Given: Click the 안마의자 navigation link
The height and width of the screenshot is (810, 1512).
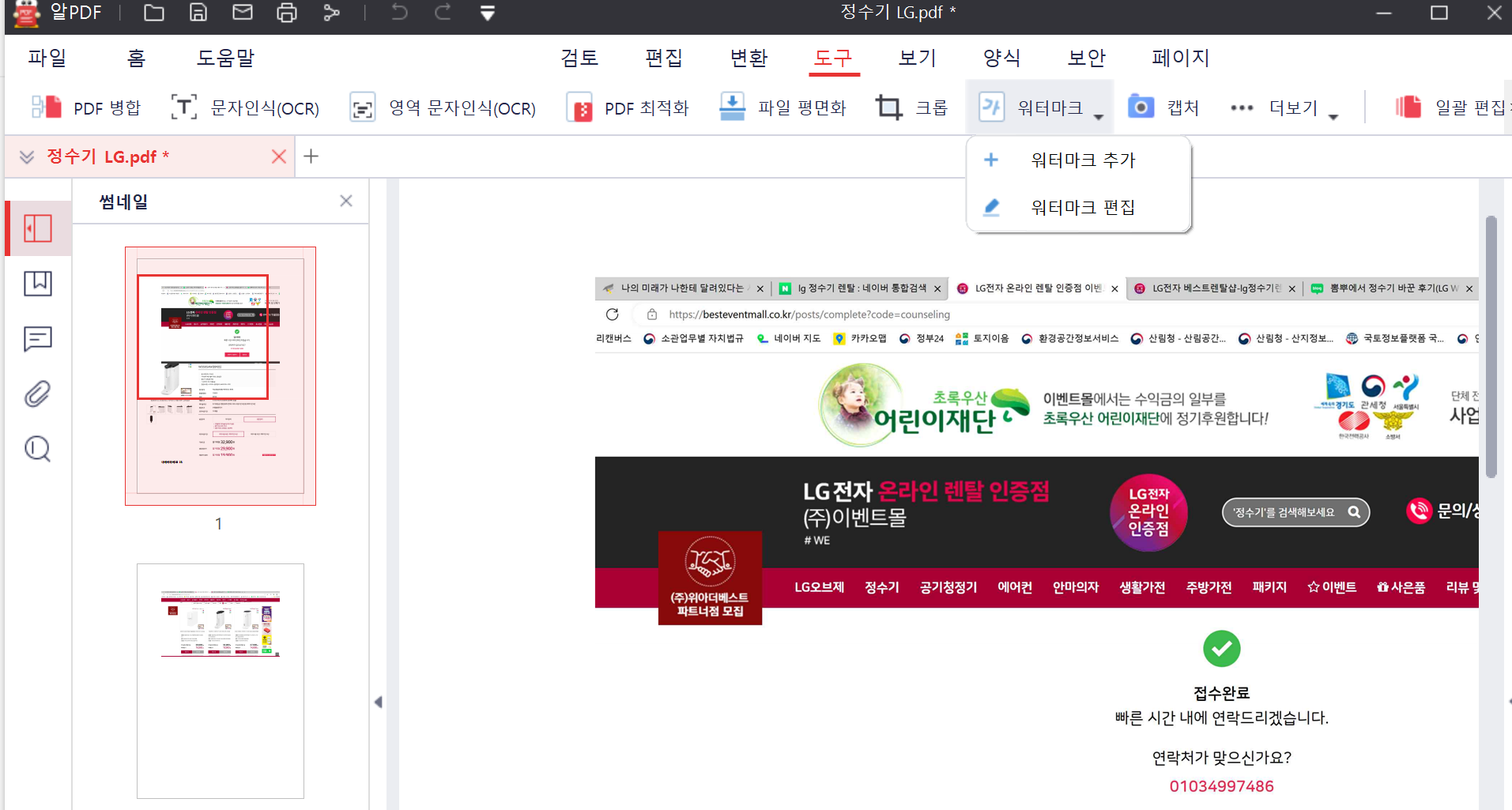Looking at the screenshot, I should click(x=1076, y=587).
